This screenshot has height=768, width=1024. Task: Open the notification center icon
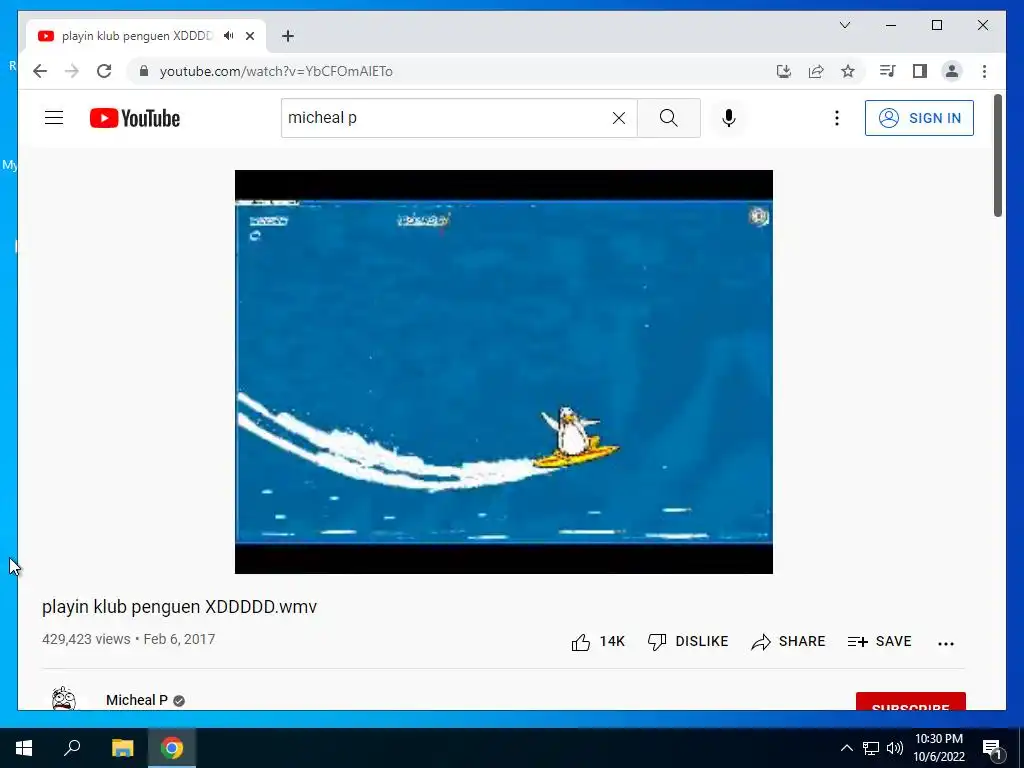tap(992, 748)
